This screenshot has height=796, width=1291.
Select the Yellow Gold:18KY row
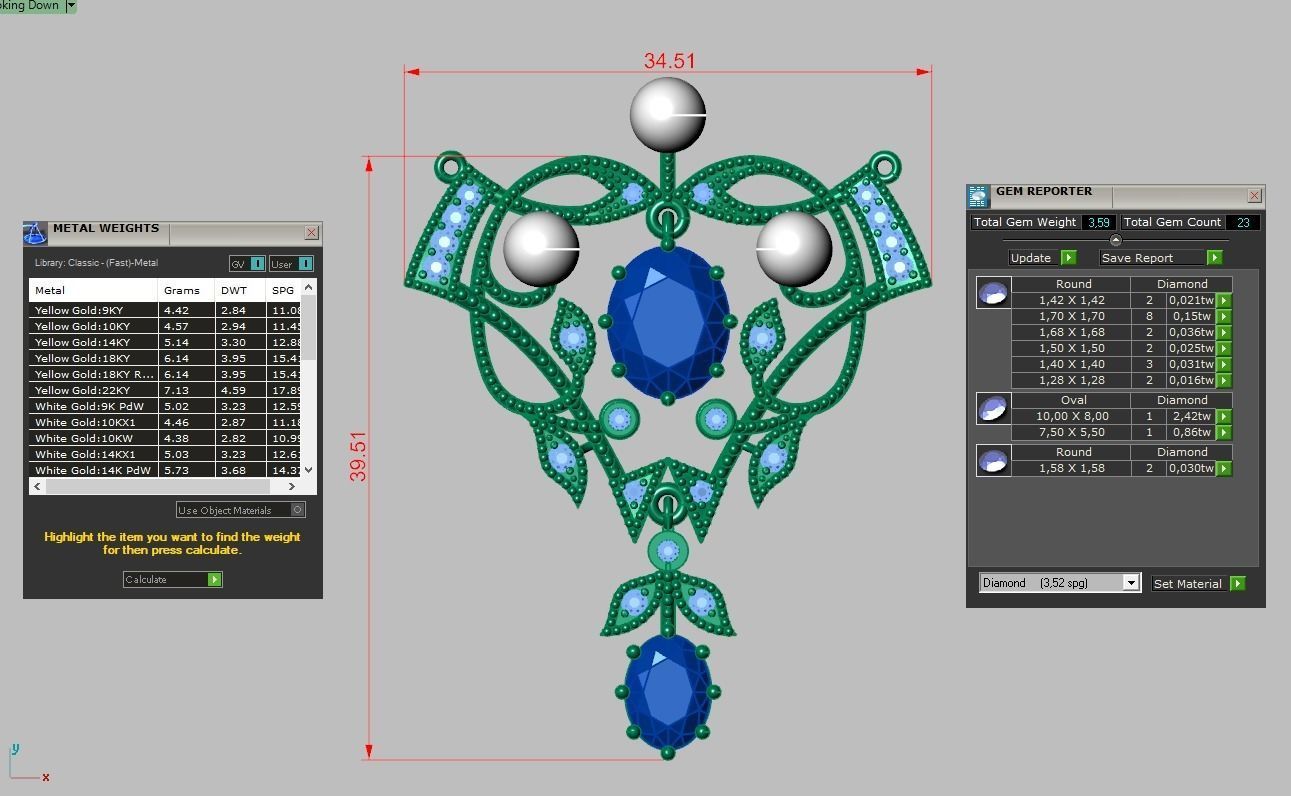point(165,358)
